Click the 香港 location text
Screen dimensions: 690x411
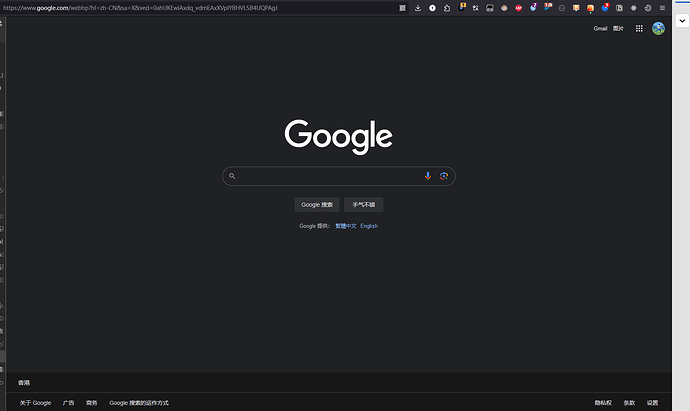click(24, 383)
